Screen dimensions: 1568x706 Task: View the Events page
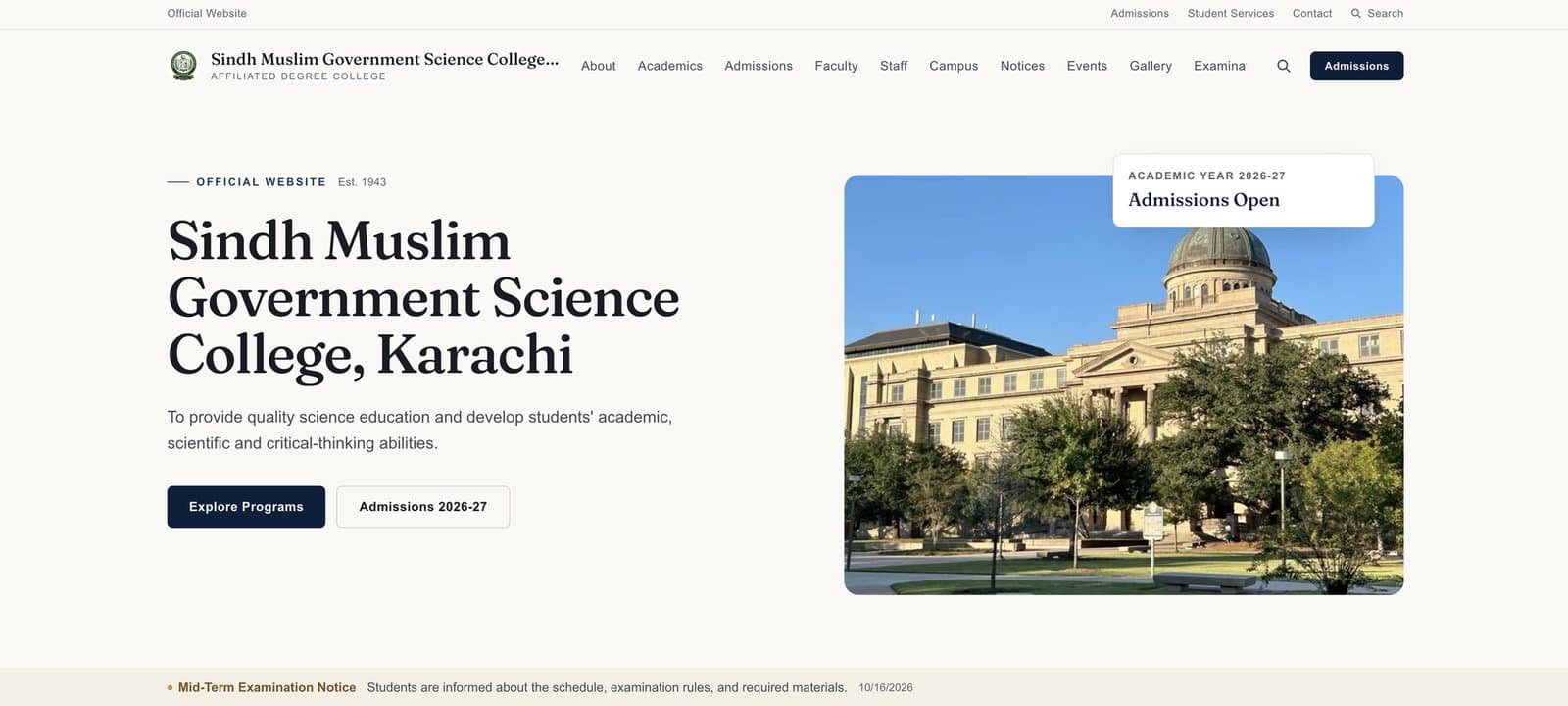(x=1087, y=66)
